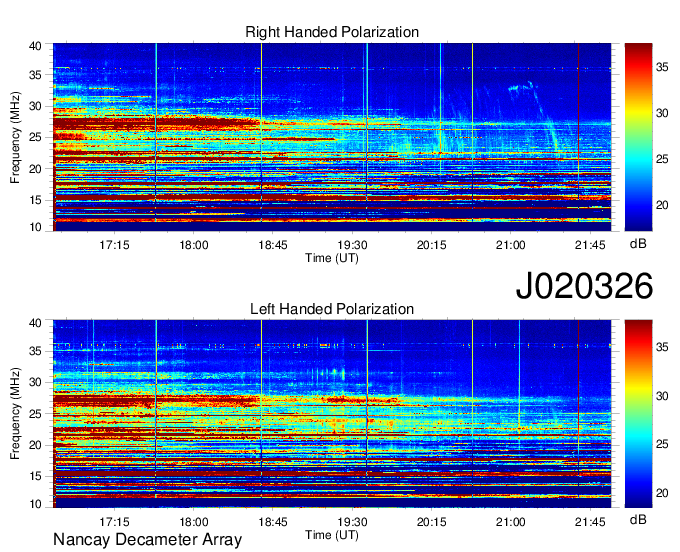Click the 30 MHz tick on Left Handed frequency axis
The height and width of the screenshot is (552, 680).
[35, 382]
